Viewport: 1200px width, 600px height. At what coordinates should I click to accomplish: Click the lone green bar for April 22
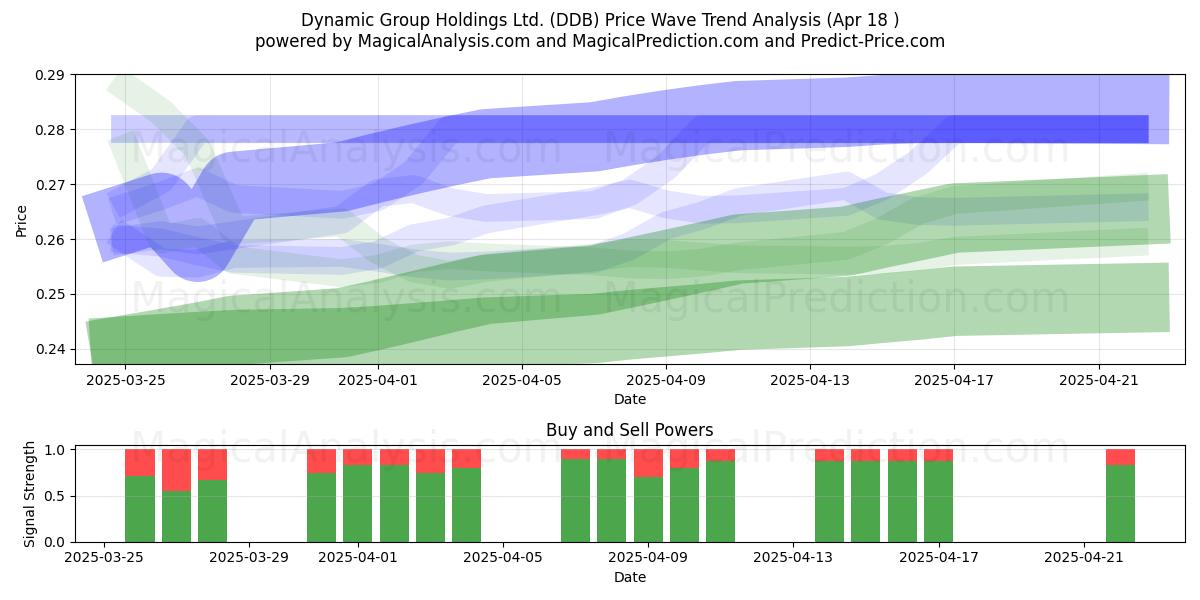[1120, 503]
